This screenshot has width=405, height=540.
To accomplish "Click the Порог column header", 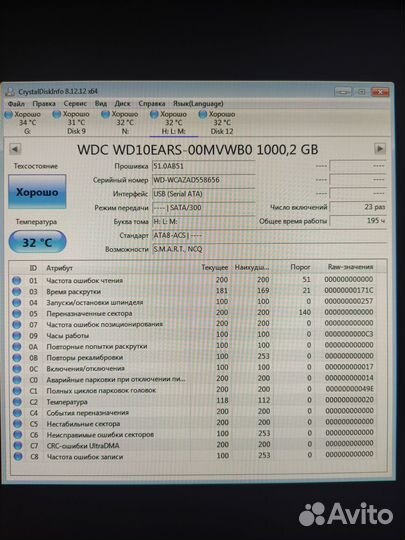I will (x=300, y=267).
